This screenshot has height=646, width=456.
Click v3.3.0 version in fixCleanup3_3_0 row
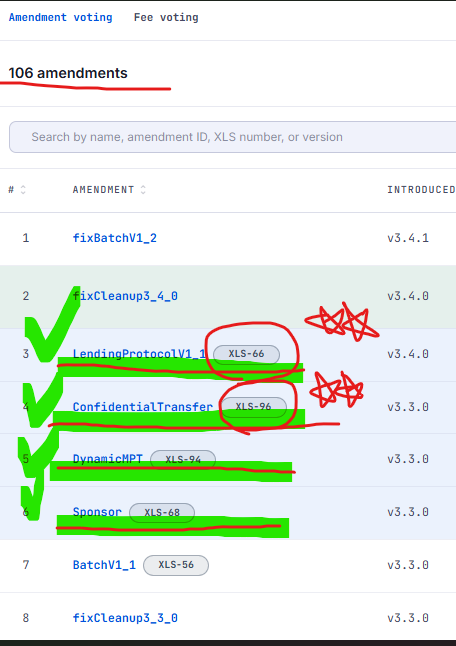pos(408,618)
